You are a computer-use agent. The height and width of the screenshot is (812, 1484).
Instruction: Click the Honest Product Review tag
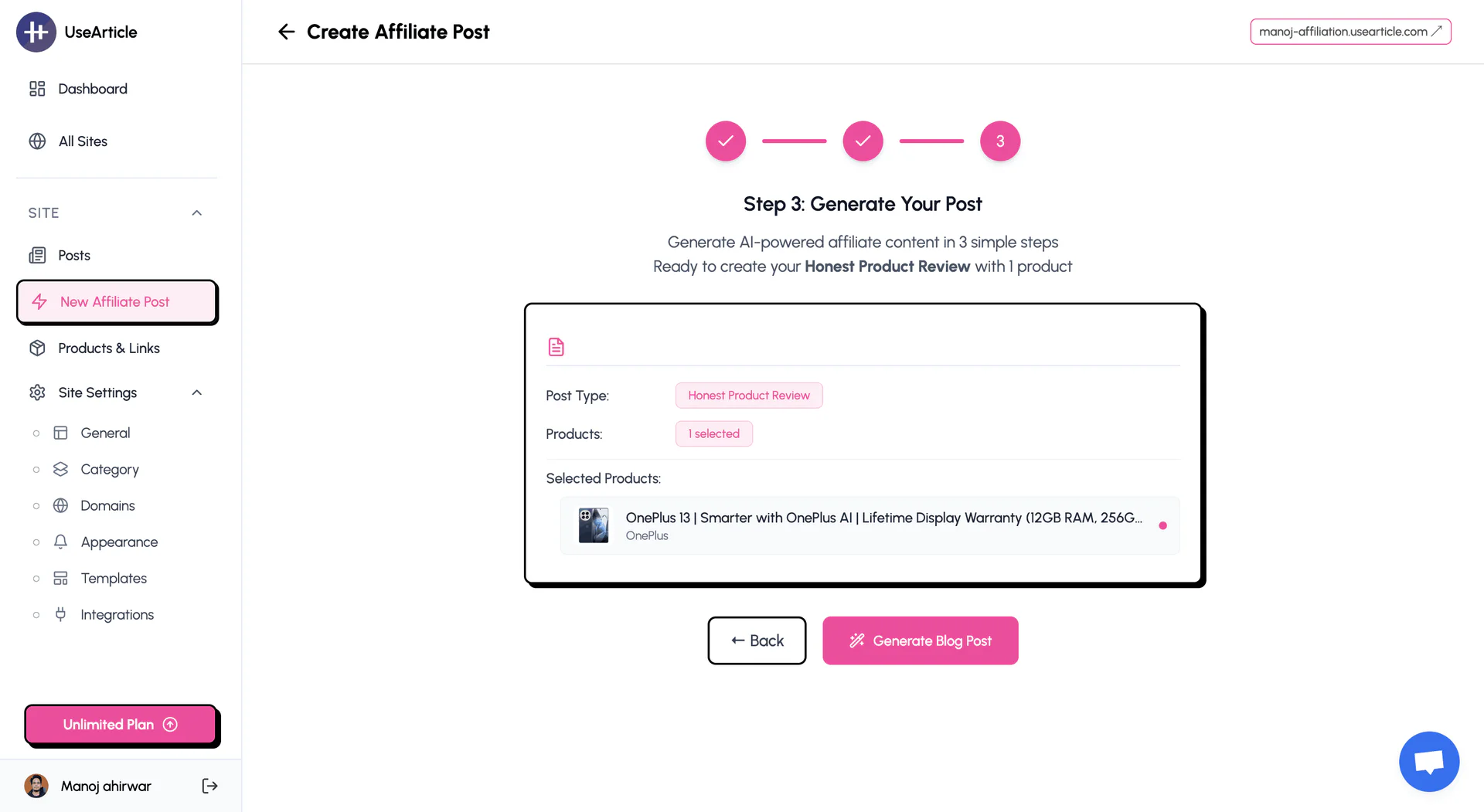[748, 395]
